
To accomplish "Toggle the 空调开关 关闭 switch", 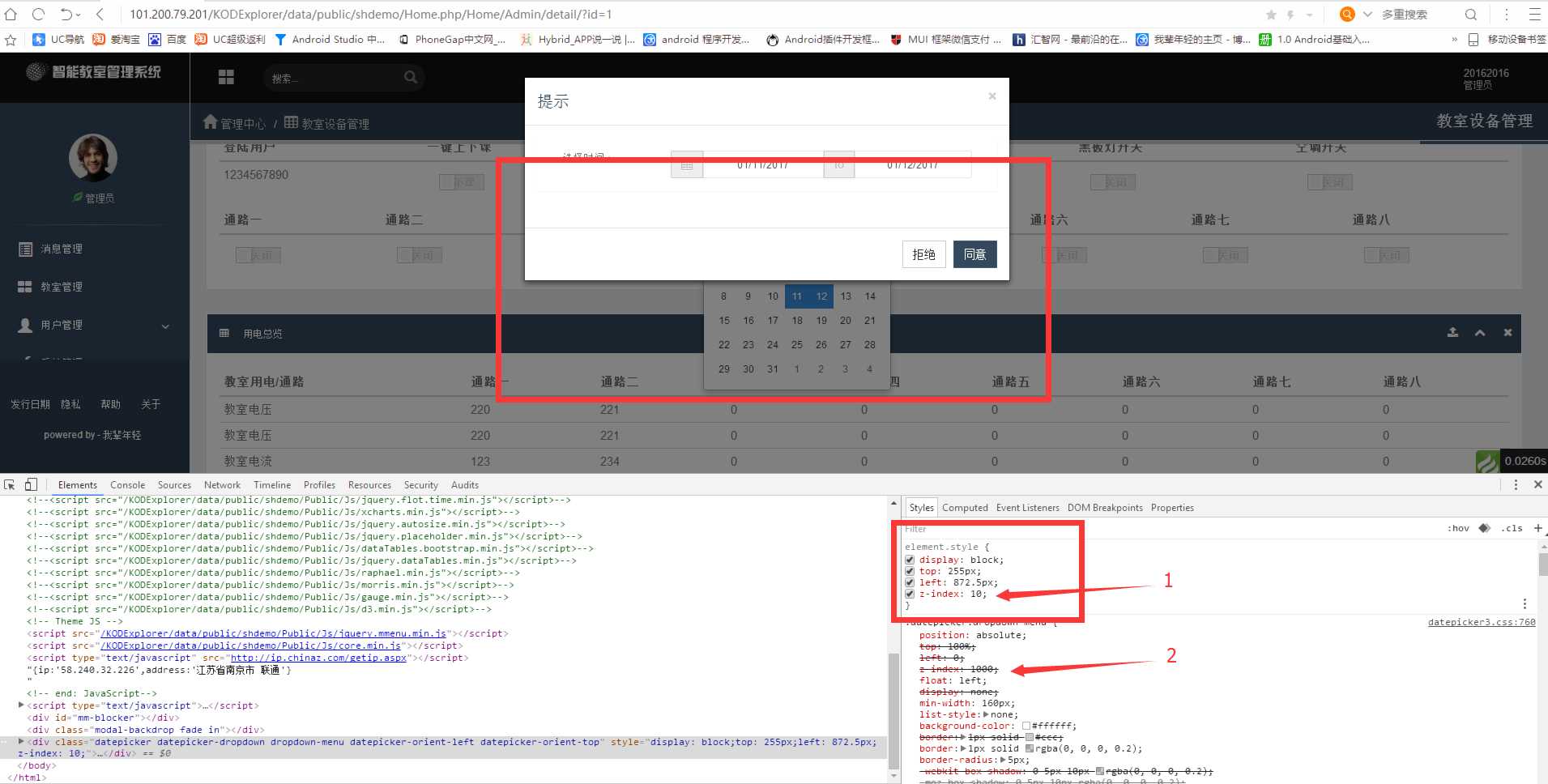I will (x=1330, y=182).
